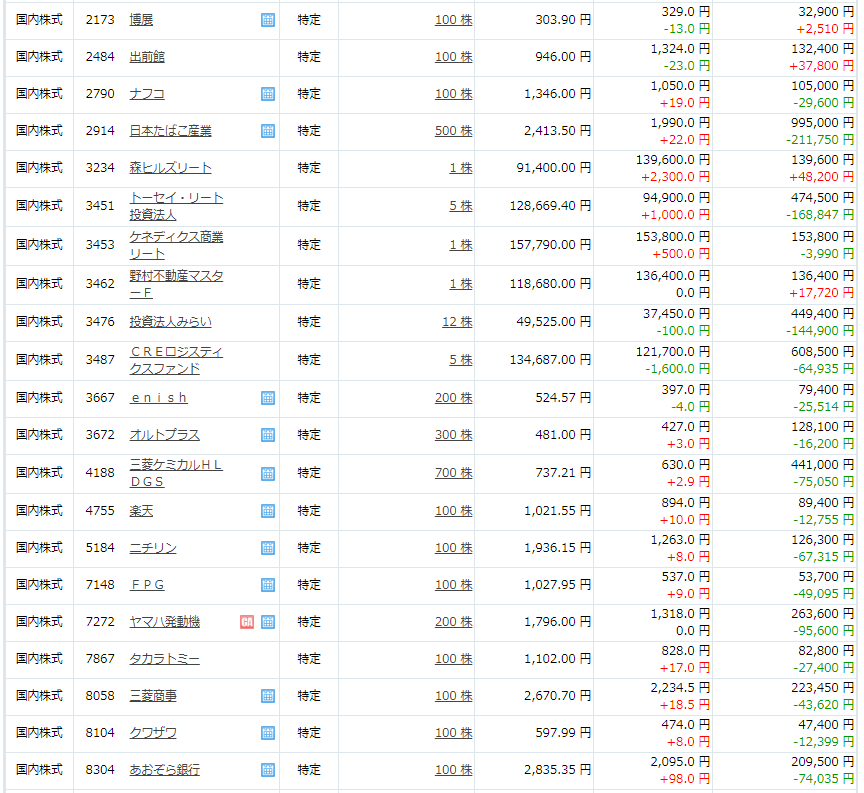Open calendar icon for ヤマハ発動機 row
This screenshot has height=793, width=864.
point(268,622)
